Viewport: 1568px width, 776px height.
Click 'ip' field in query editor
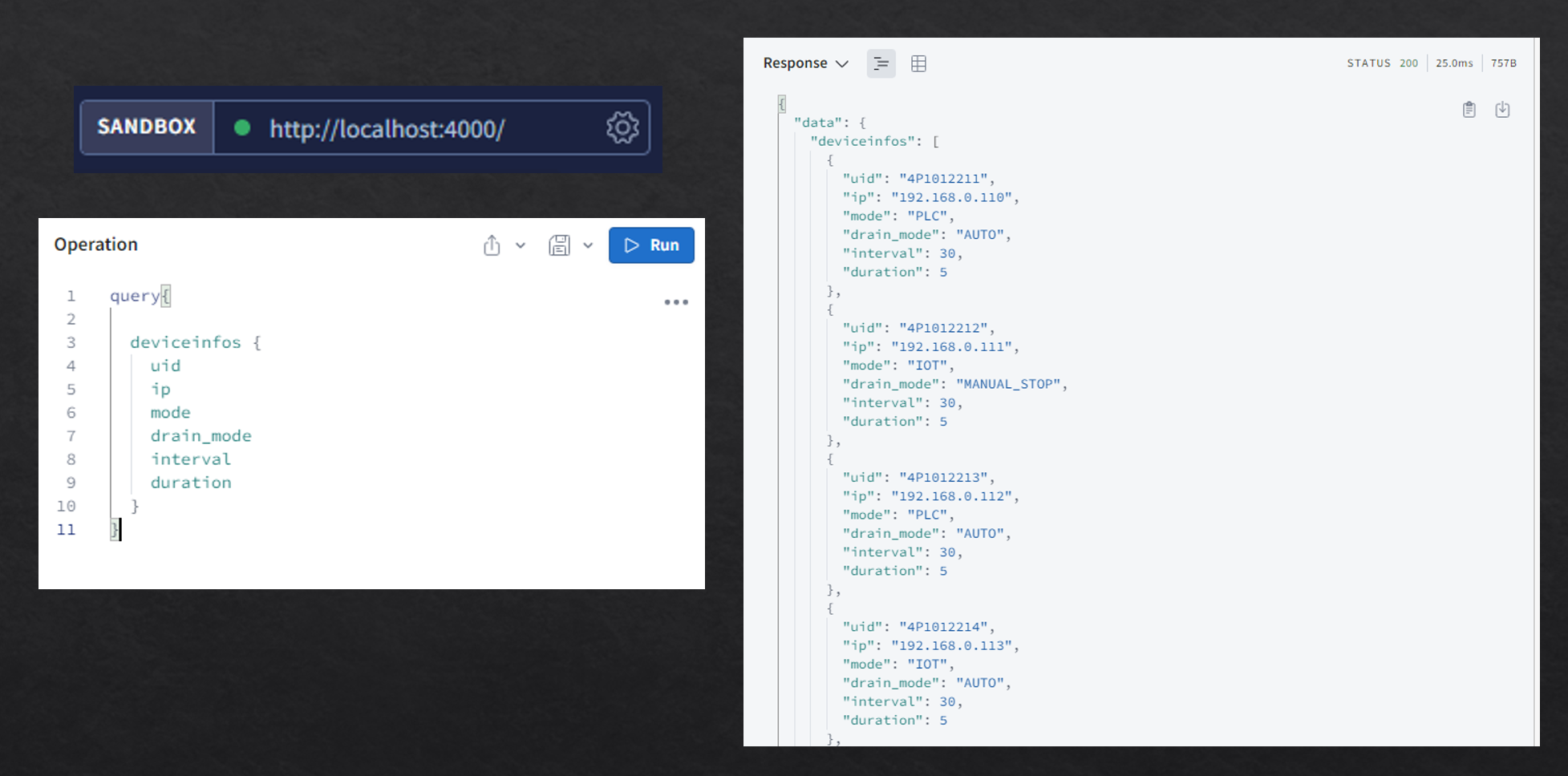(x=160, y=389)
